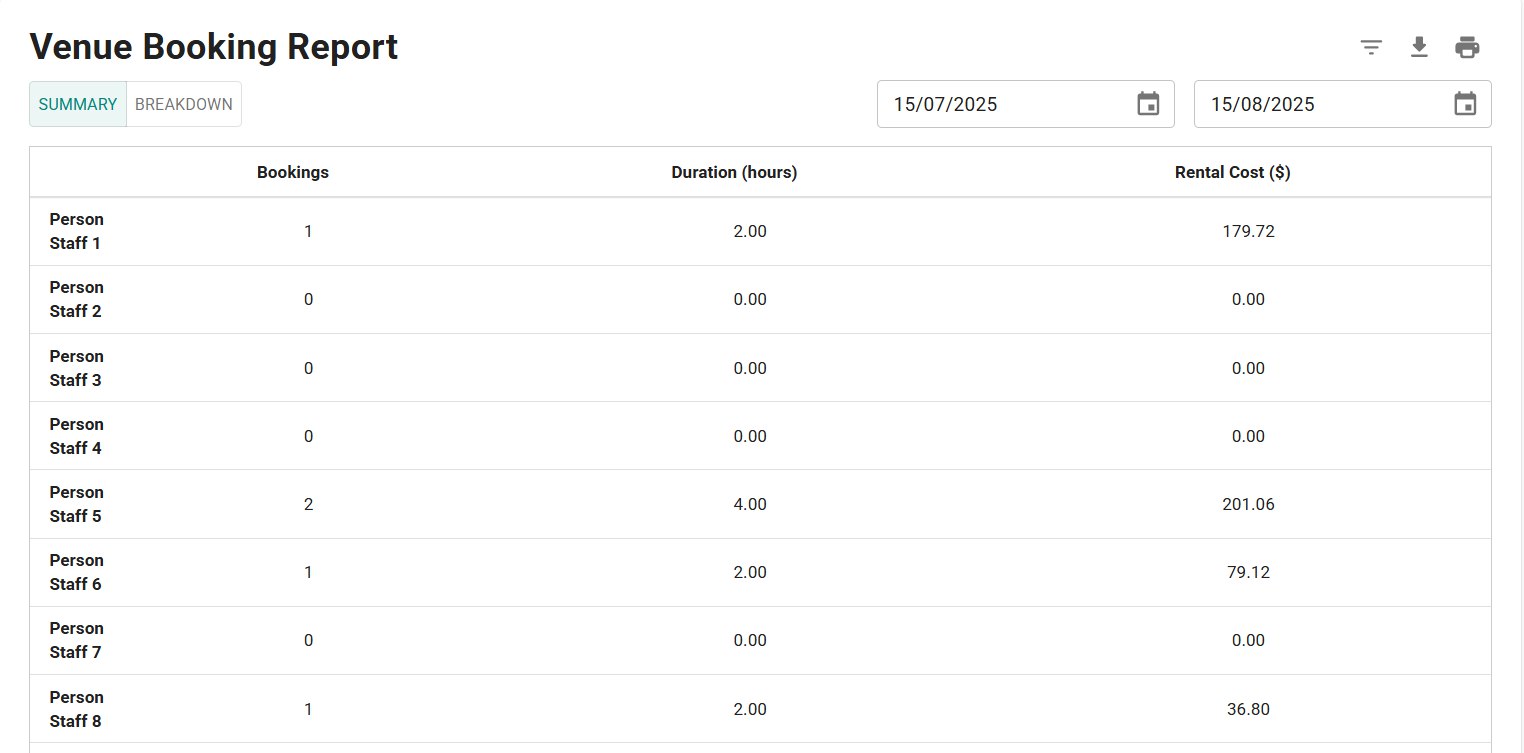Download the venue booking report
Screen dimensions: 1524x753
tap(1419, 47)
